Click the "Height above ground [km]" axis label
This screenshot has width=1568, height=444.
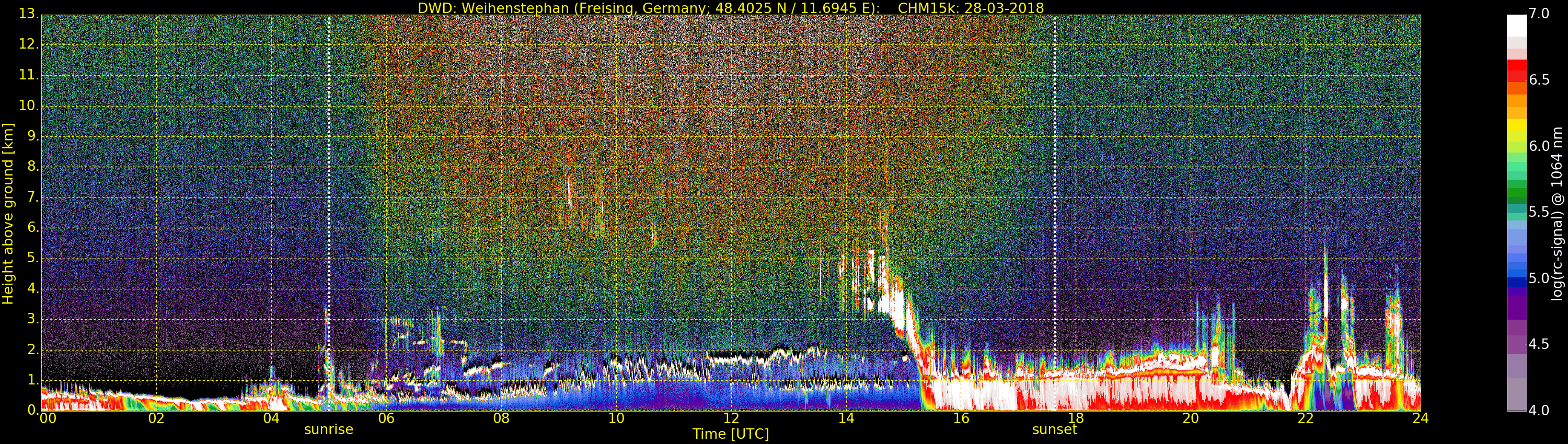(x=8, y=214)
